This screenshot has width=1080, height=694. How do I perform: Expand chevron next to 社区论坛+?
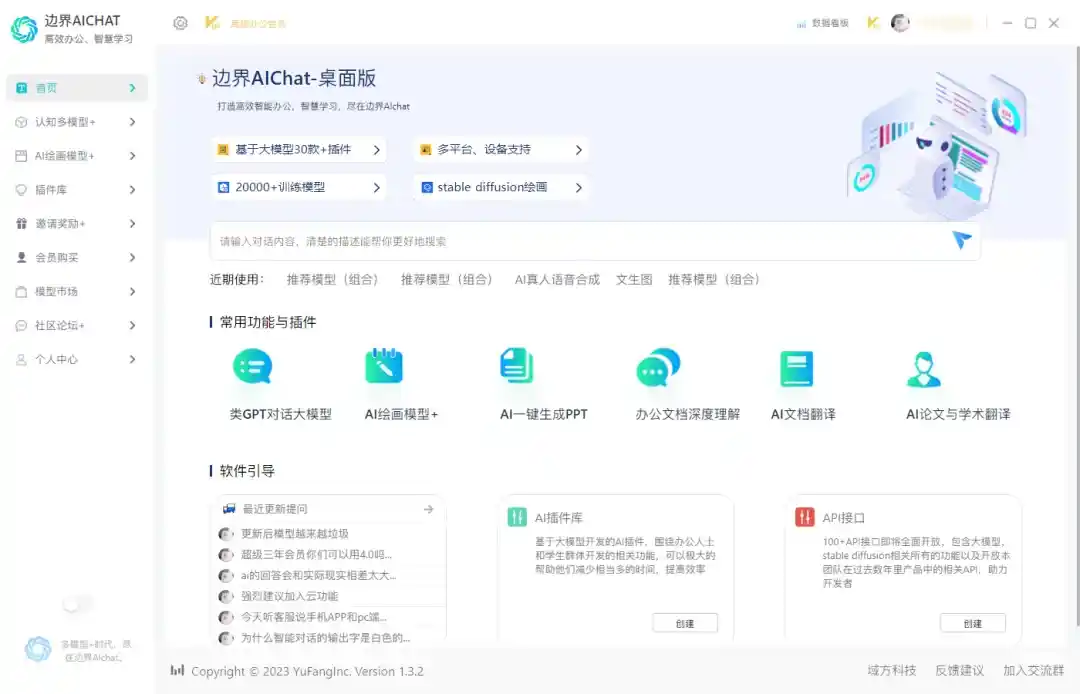tap(132, 325)
